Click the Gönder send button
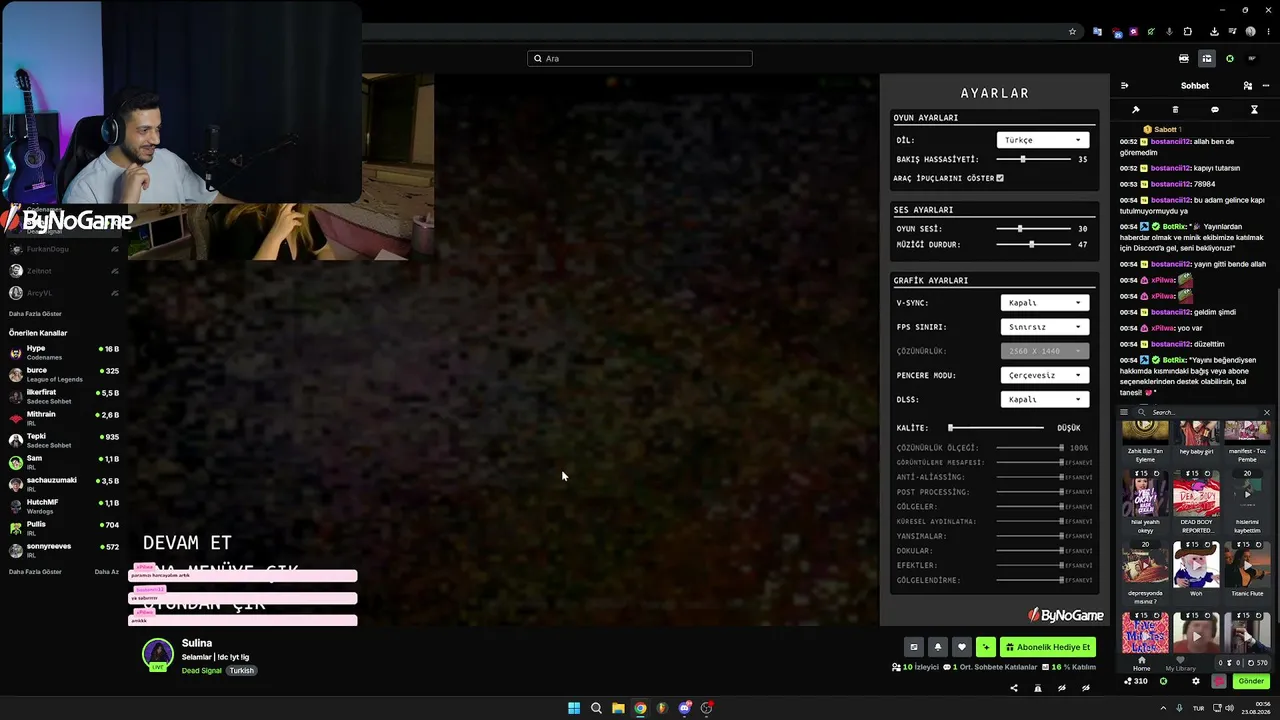This screenshot has width=1280, height=720. pyautogui.click(x=1251, y=681)
